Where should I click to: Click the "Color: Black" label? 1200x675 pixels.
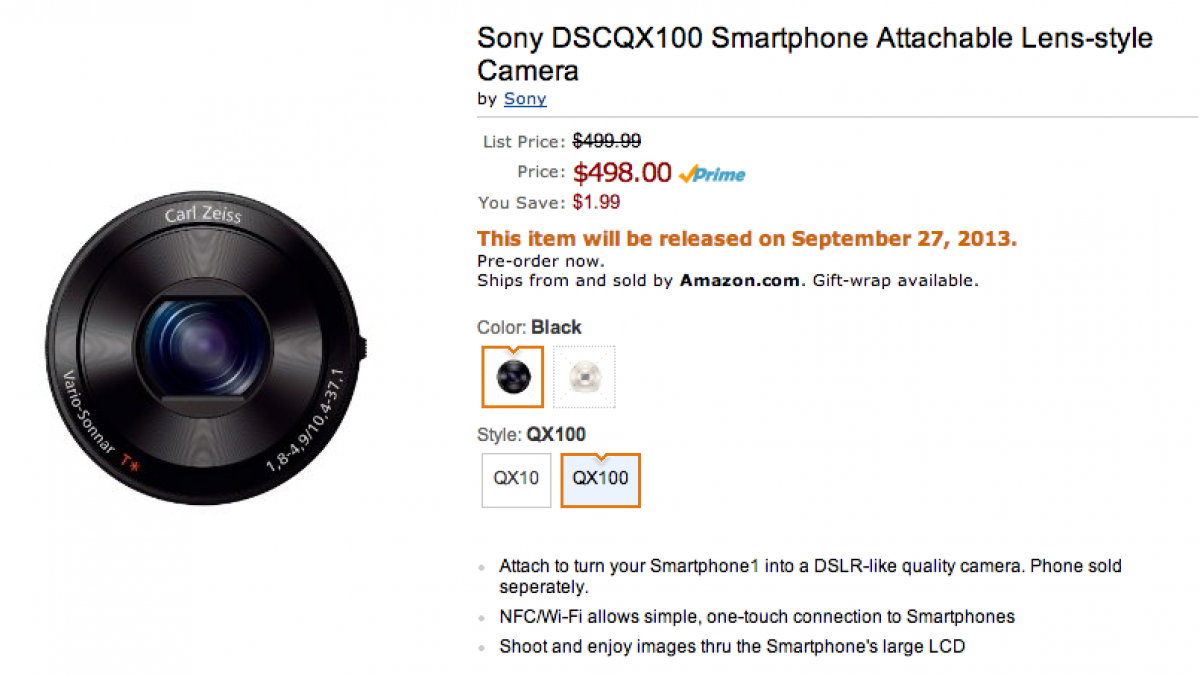point(529,328)
